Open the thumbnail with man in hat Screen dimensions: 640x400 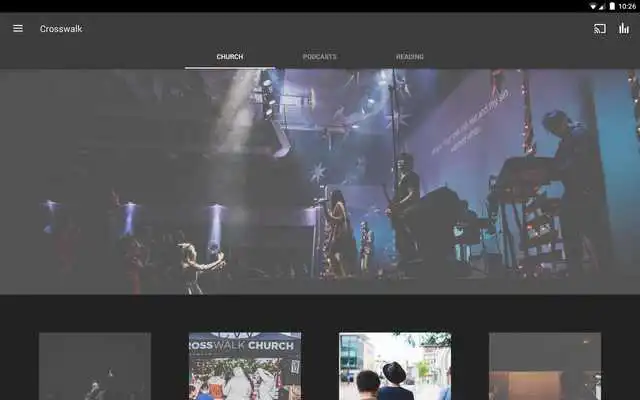395,366
